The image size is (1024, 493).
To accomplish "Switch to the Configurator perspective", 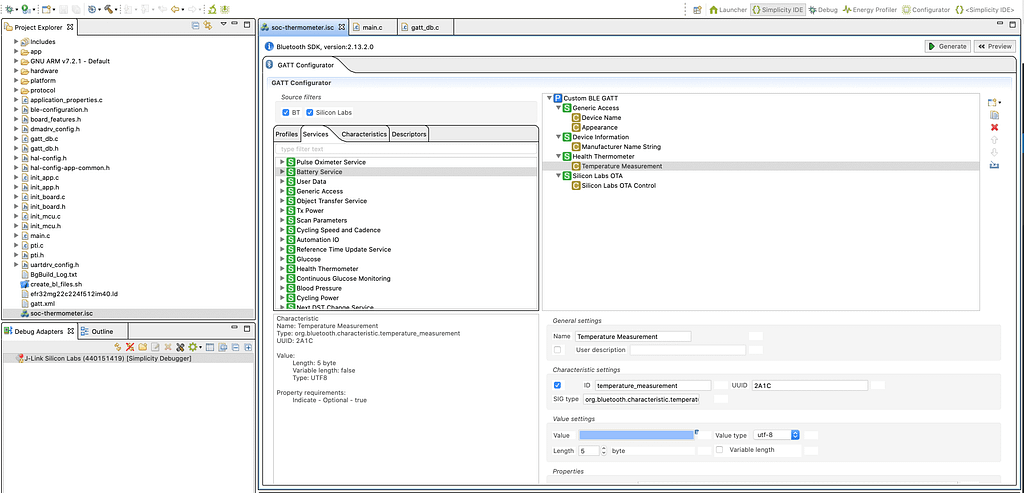I will coord(926,10).
